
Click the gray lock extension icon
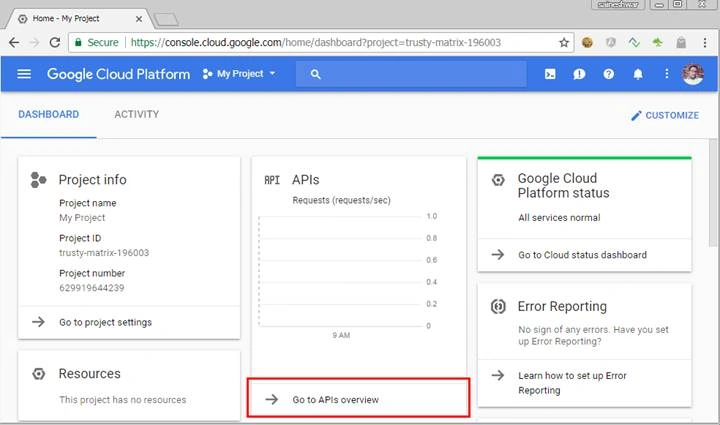(x=681, y=43)
